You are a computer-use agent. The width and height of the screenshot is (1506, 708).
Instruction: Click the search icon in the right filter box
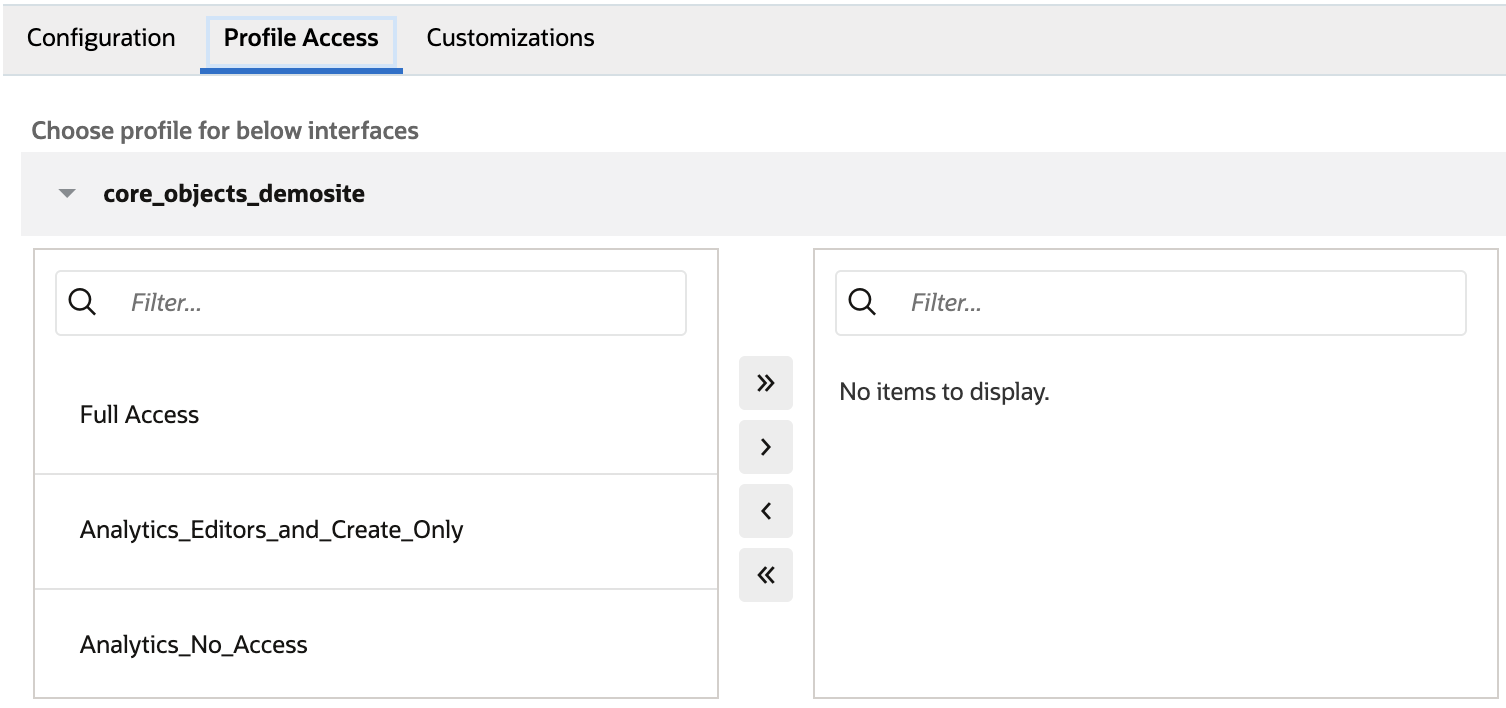click(860, 302)
